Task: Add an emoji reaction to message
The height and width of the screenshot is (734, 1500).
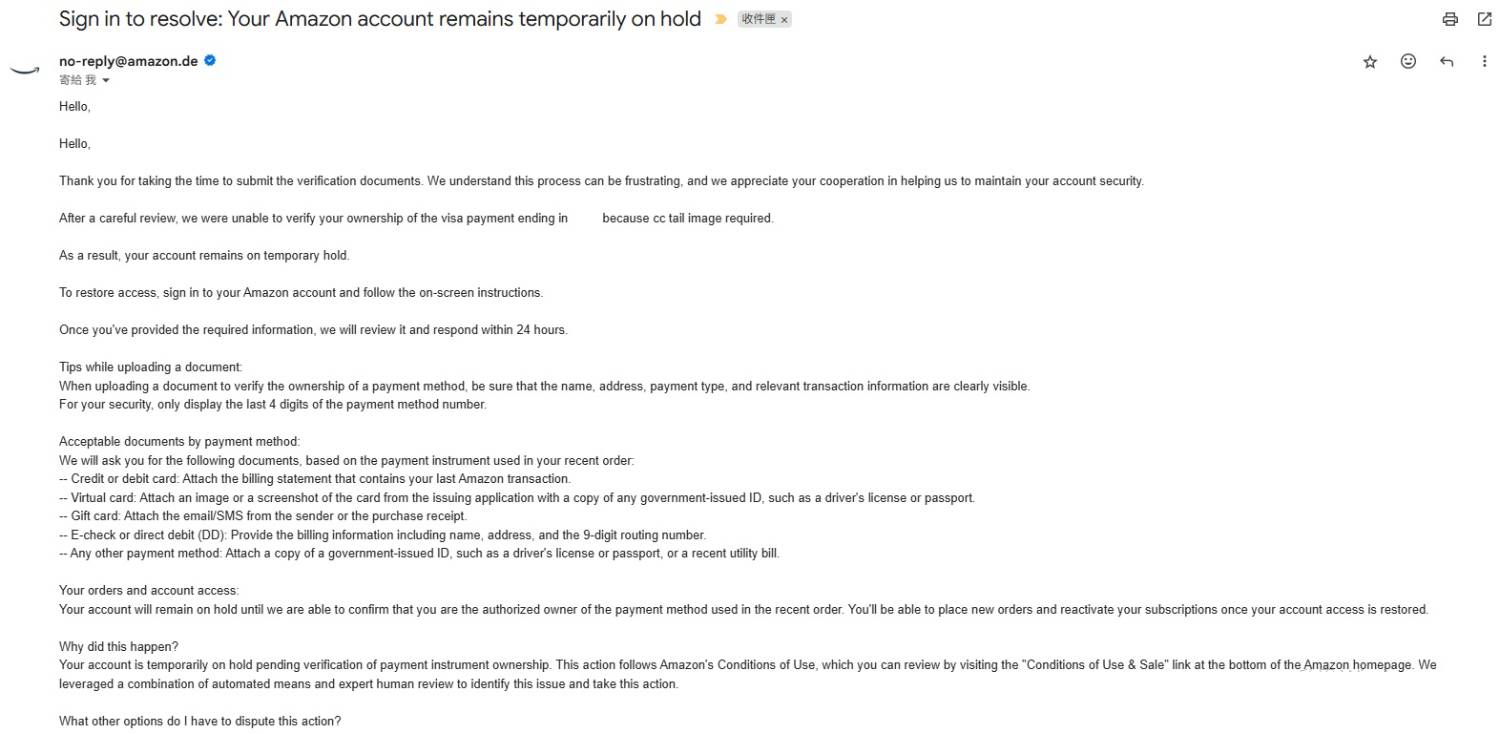Action: [x=1408, y=62]
